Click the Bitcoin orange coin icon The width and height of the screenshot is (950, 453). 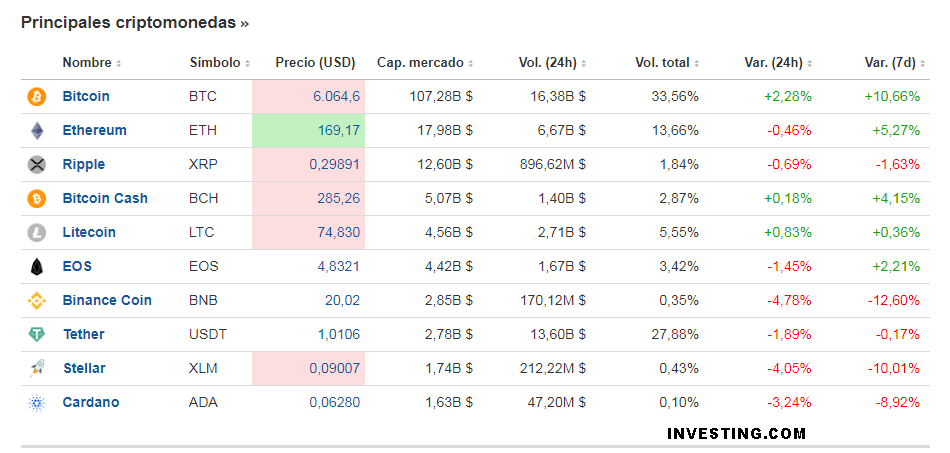[x=37, y=97]
